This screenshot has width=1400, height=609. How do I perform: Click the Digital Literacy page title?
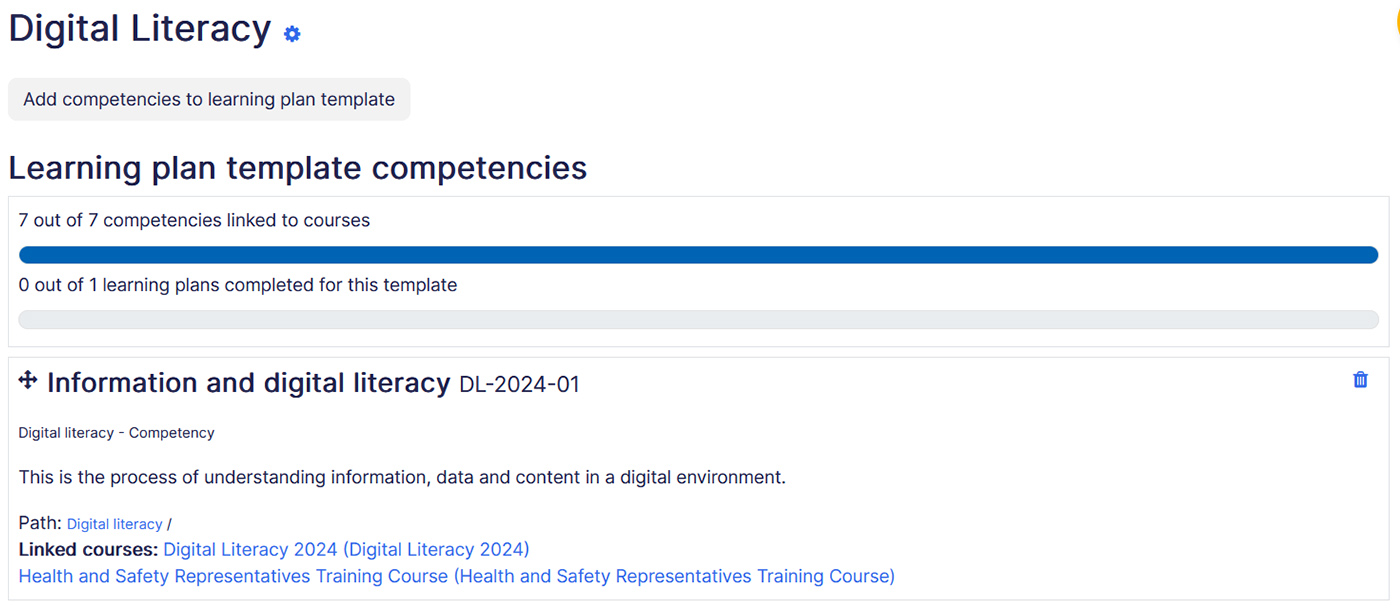pyautogui.click(x=139, y=28)
